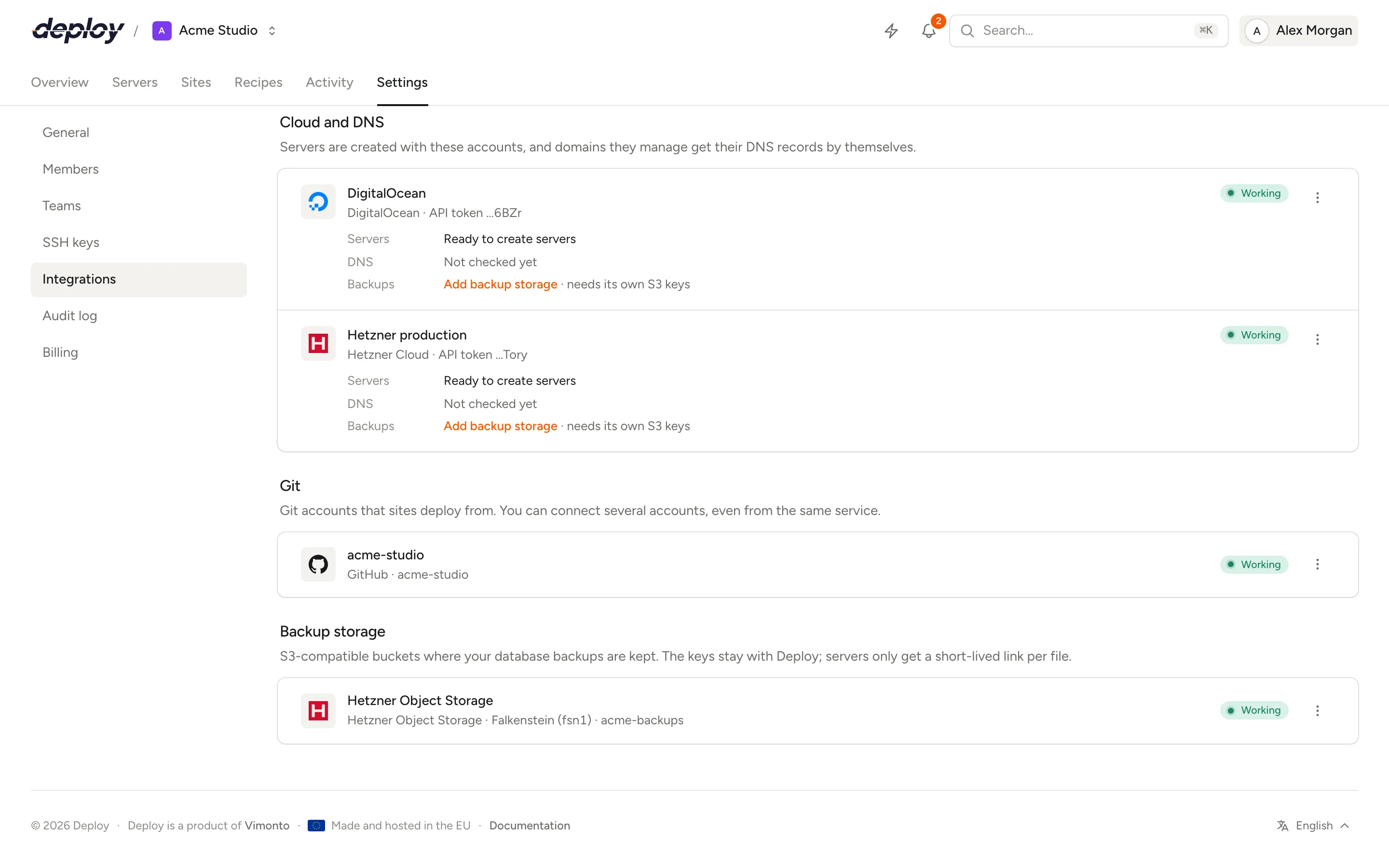The image size is (1389, 868).
Task: Open the DigitalOcean more options menu
Action: pyautogui.click(x=1317, y=198)
